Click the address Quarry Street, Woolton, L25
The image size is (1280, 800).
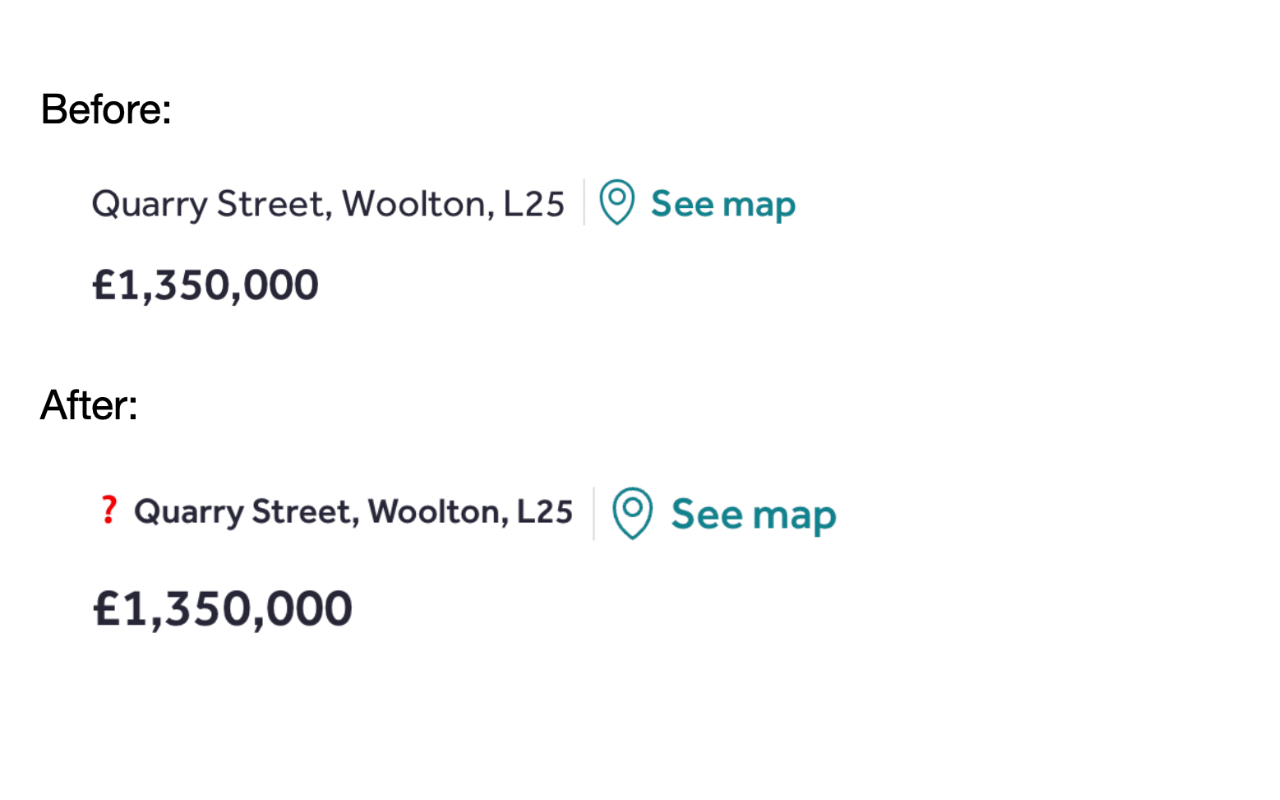coord(327,203)
